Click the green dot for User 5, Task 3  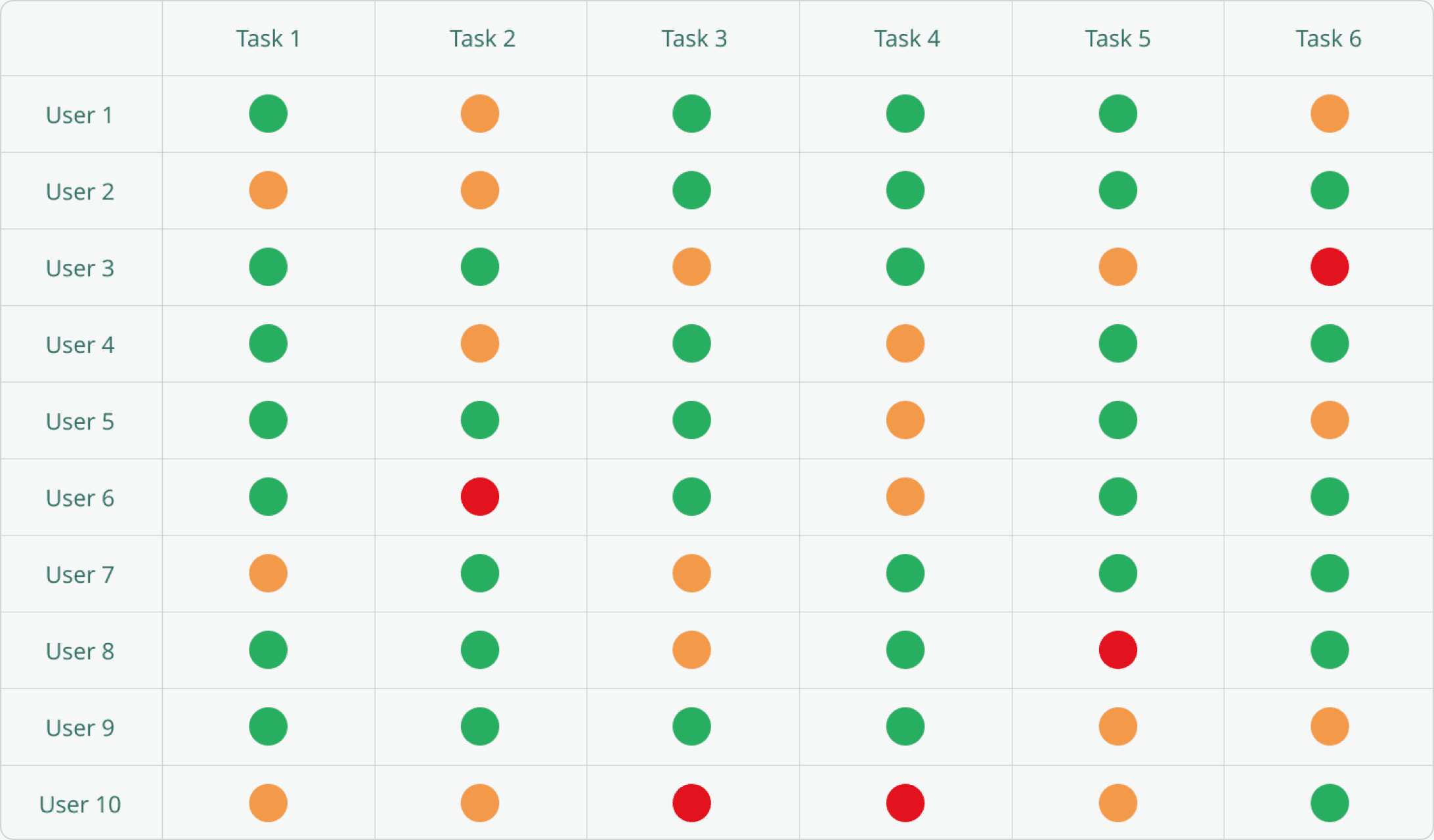691,420
